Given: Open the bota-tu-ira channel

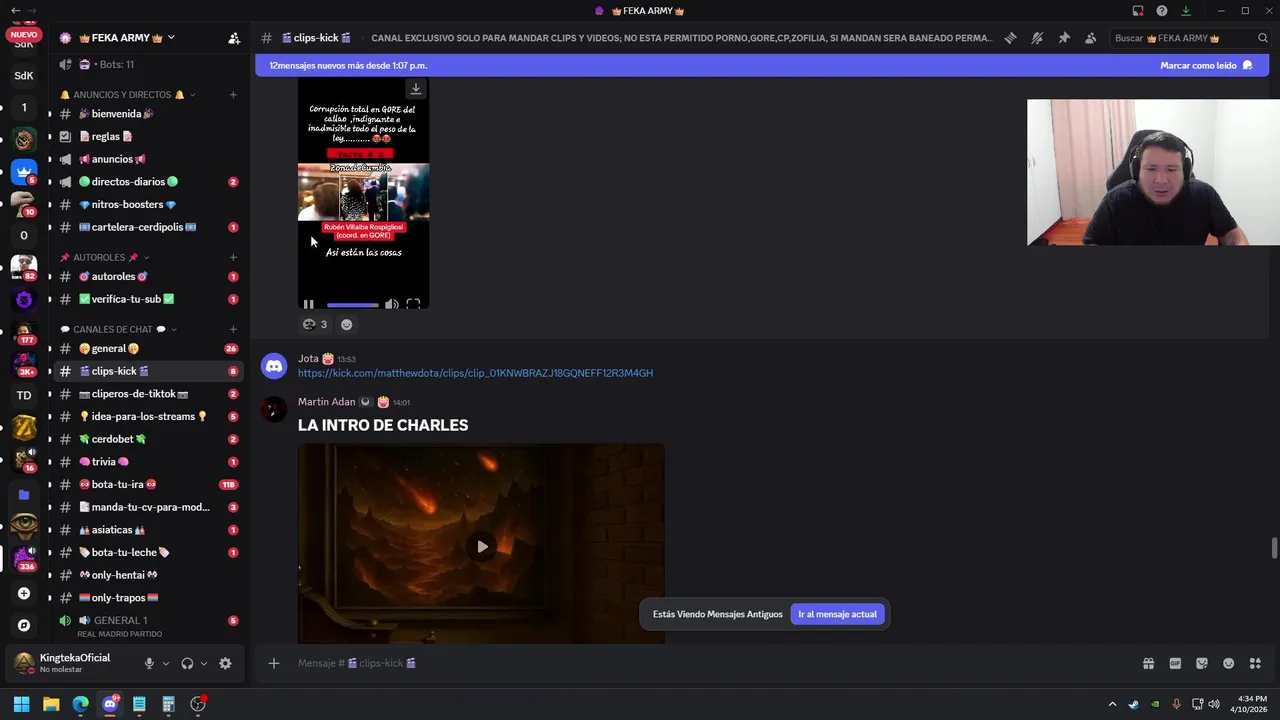Looking at the screenshot, I should (148, 484).
